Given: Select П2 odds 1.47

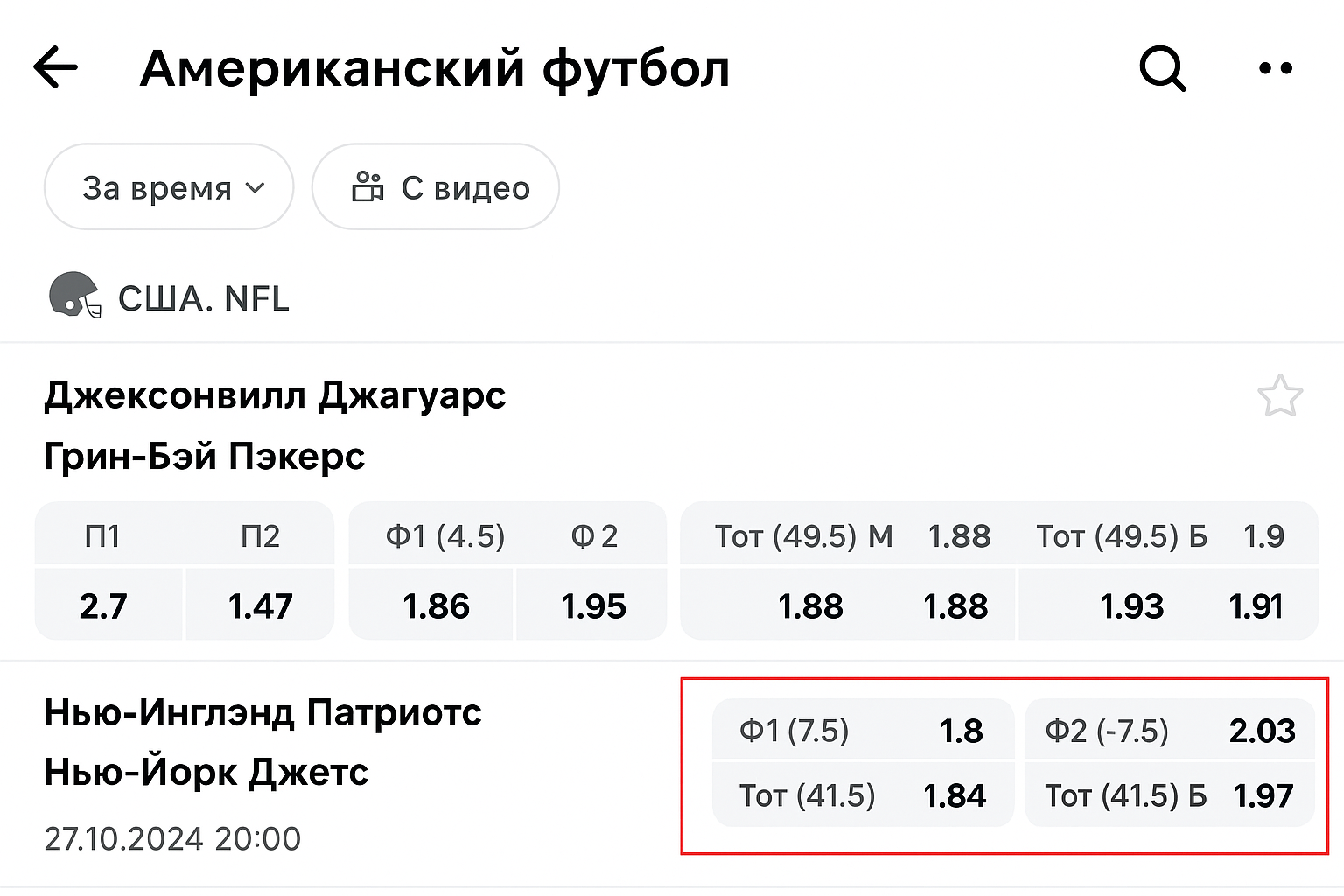Looking at the screenshot, I should coord(260,605).
